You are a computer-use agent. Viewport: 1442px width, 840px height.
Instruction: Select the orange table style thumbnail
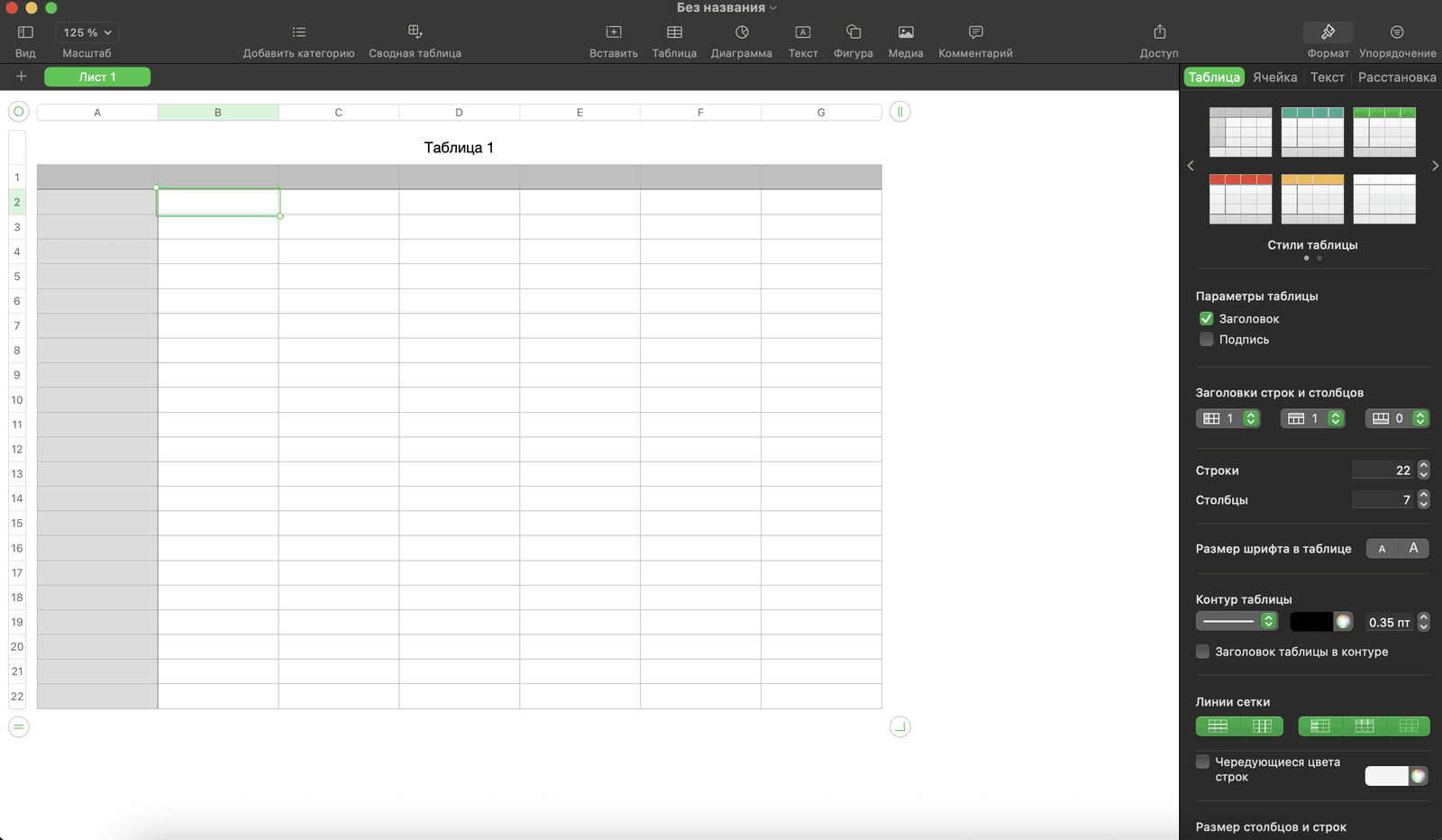pos(1312,199)
